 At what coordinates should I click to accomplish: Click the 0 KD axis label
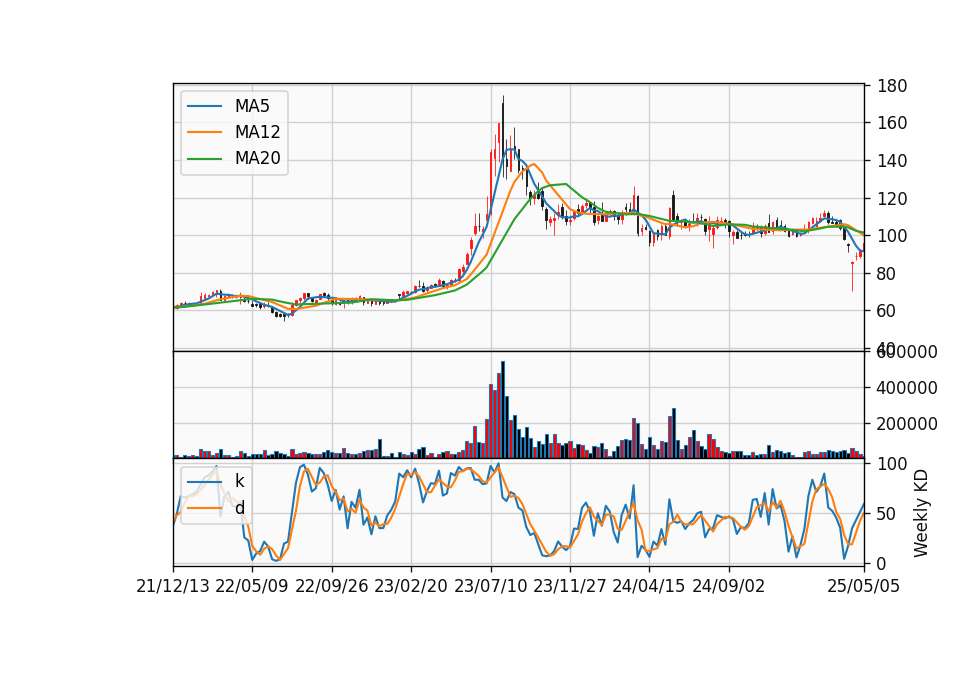(882, 563)
